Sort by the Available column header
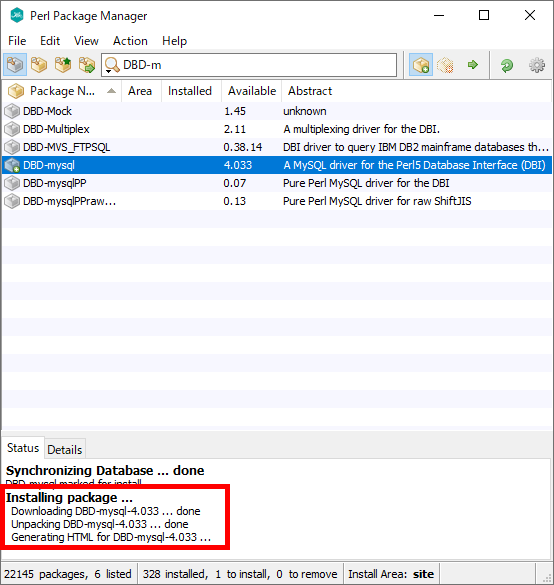The height and width of the screenshot is (585, 554). pyautogui.click(x=252, y=91)
